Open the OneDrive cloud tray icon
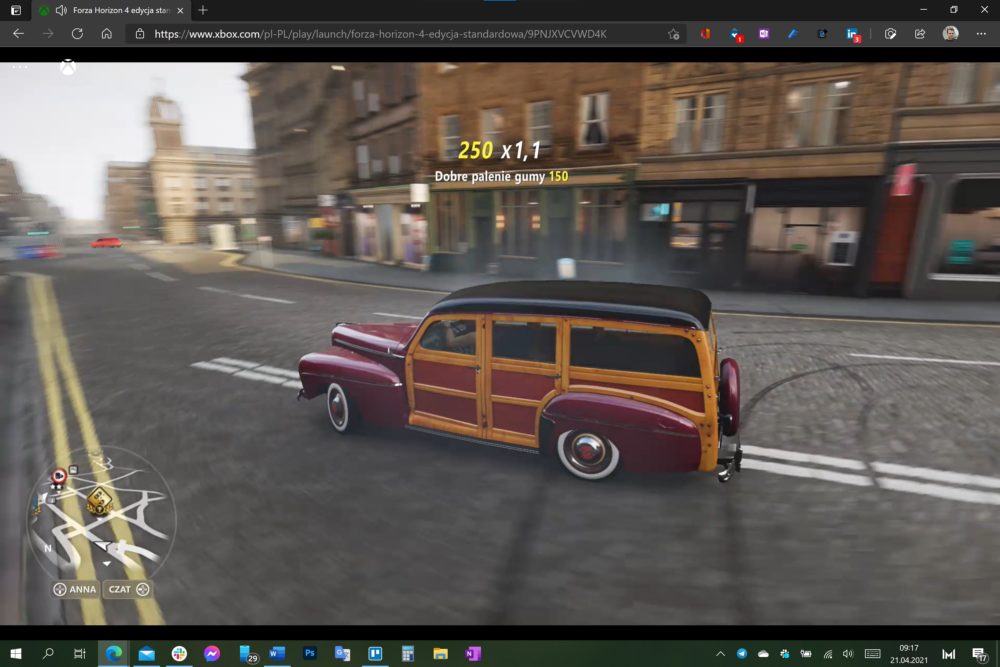The width and height of the screenshot is (1000, 667). pyautogui.click(x=763, y=654)
